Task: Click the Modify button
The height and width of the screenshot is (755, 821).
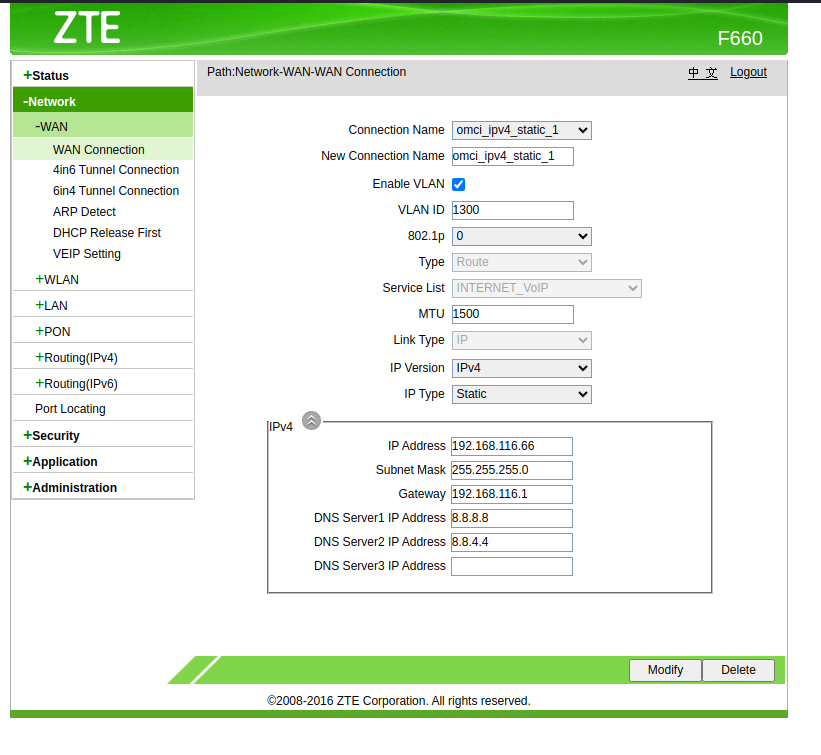Action: coord(665,670)
